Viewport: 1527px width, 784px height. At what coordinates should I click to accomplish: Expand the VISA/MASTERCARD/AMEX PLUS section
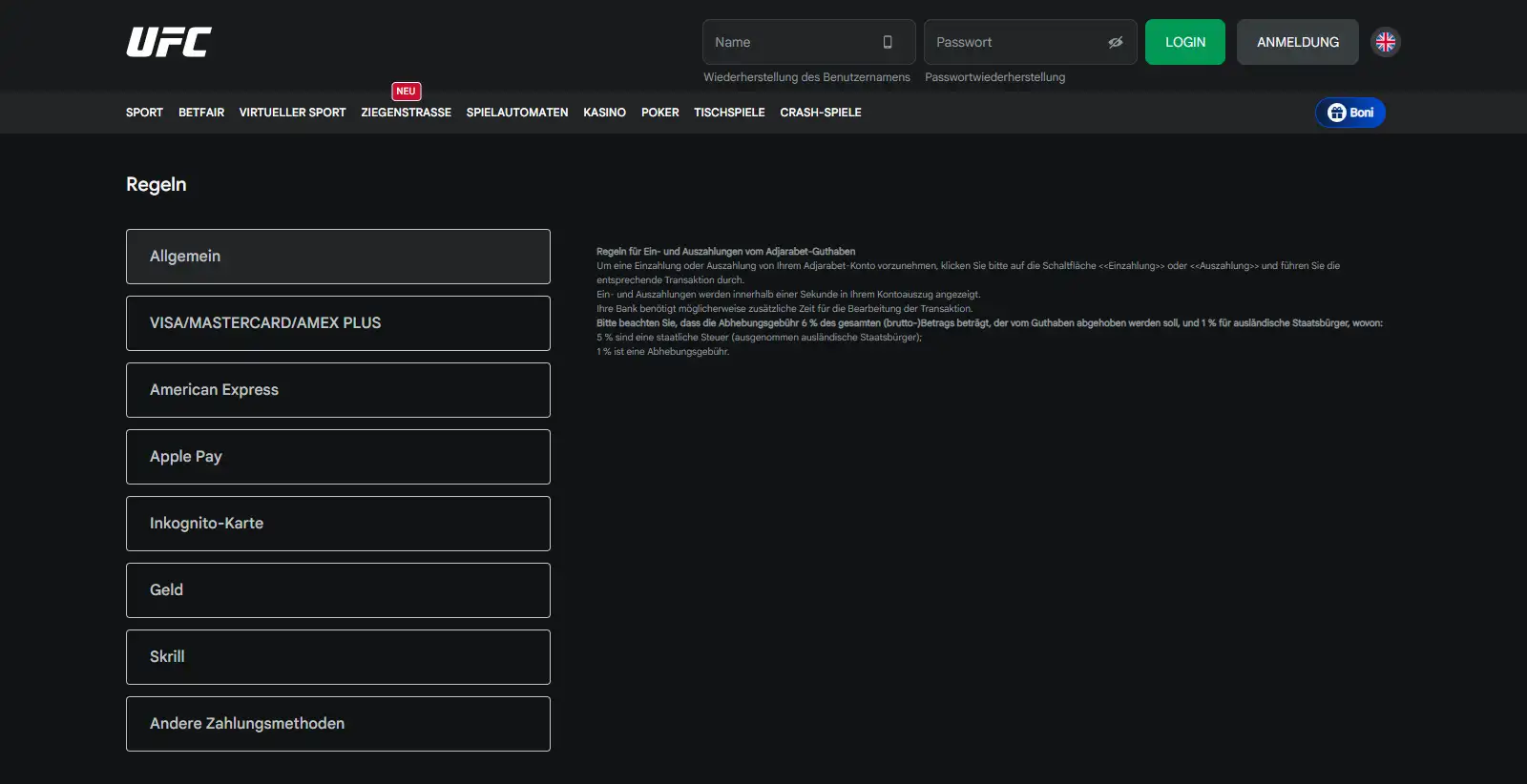point(338,323)
